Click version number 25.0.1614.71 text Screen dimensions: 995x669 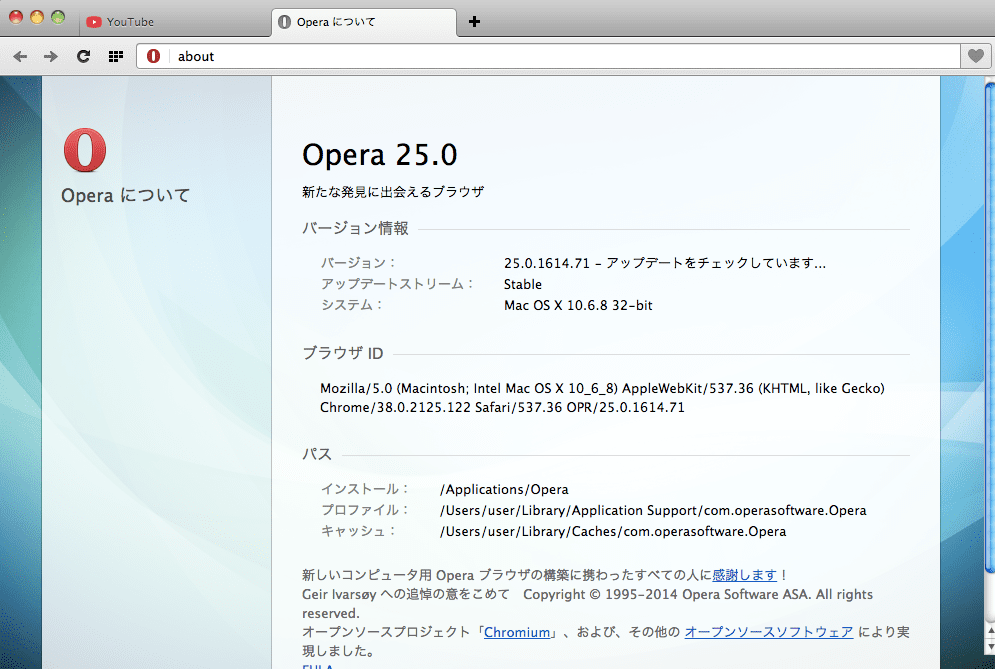(547, 263)
